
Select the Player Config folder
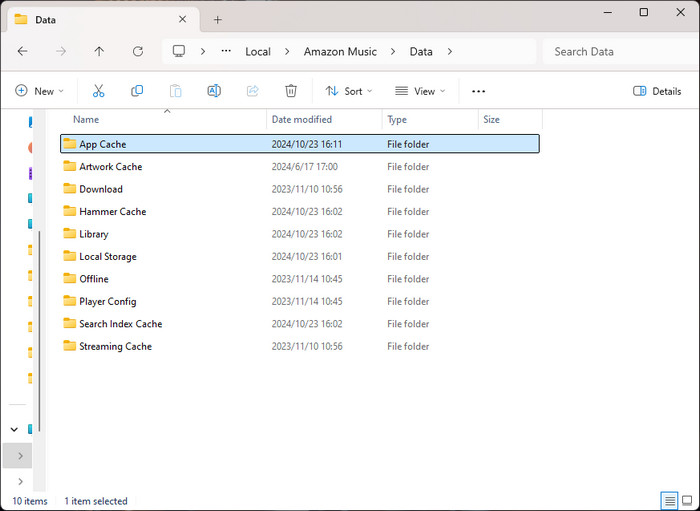coord(300,301)
